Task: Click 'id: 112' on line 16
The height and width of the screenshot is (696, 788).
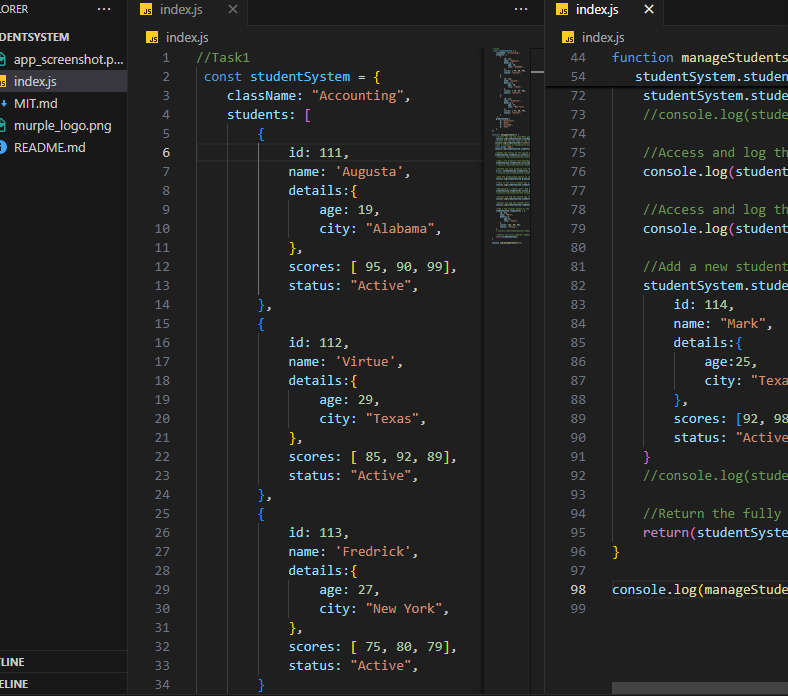Action: (x=315, y=343)
